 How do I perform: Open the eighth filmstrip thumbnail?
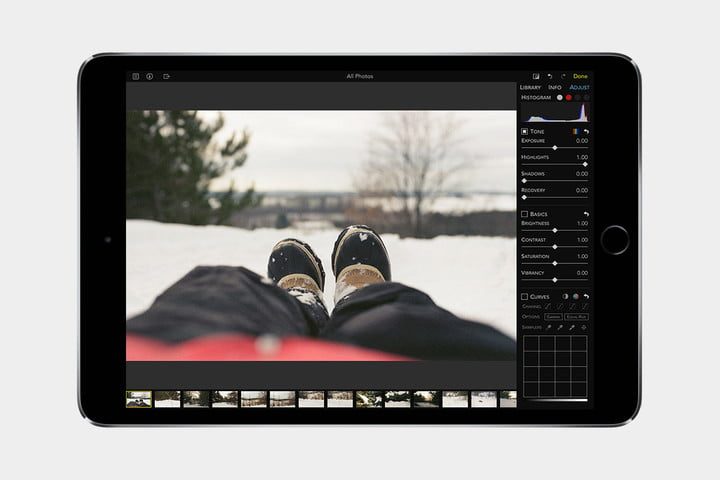coord(340,399)
